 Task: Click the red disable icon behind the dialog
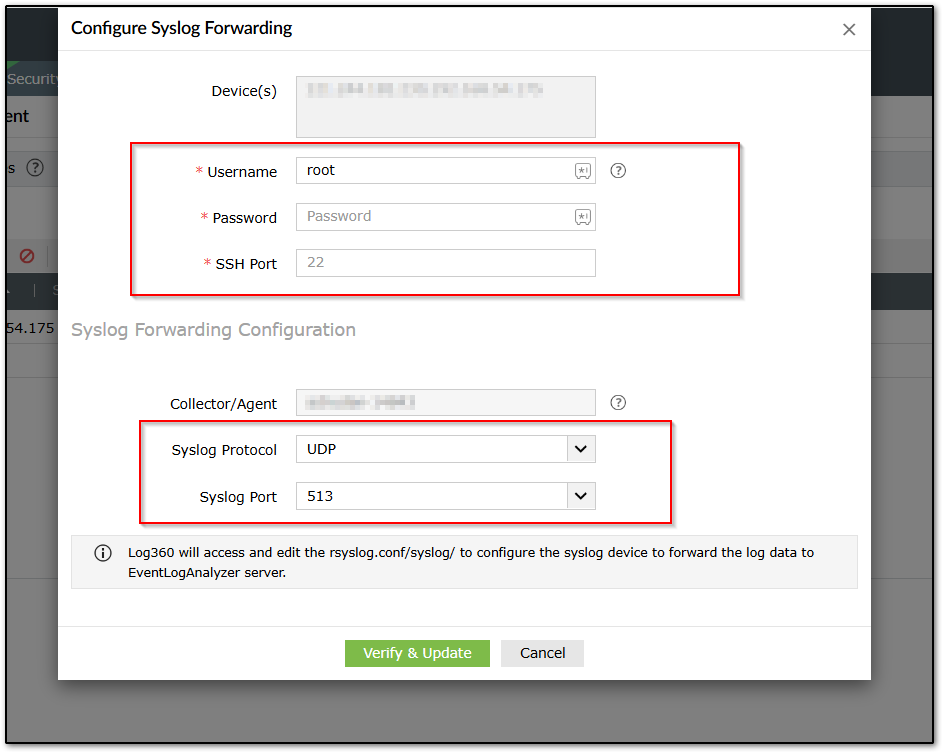click(x=27, y=256)
